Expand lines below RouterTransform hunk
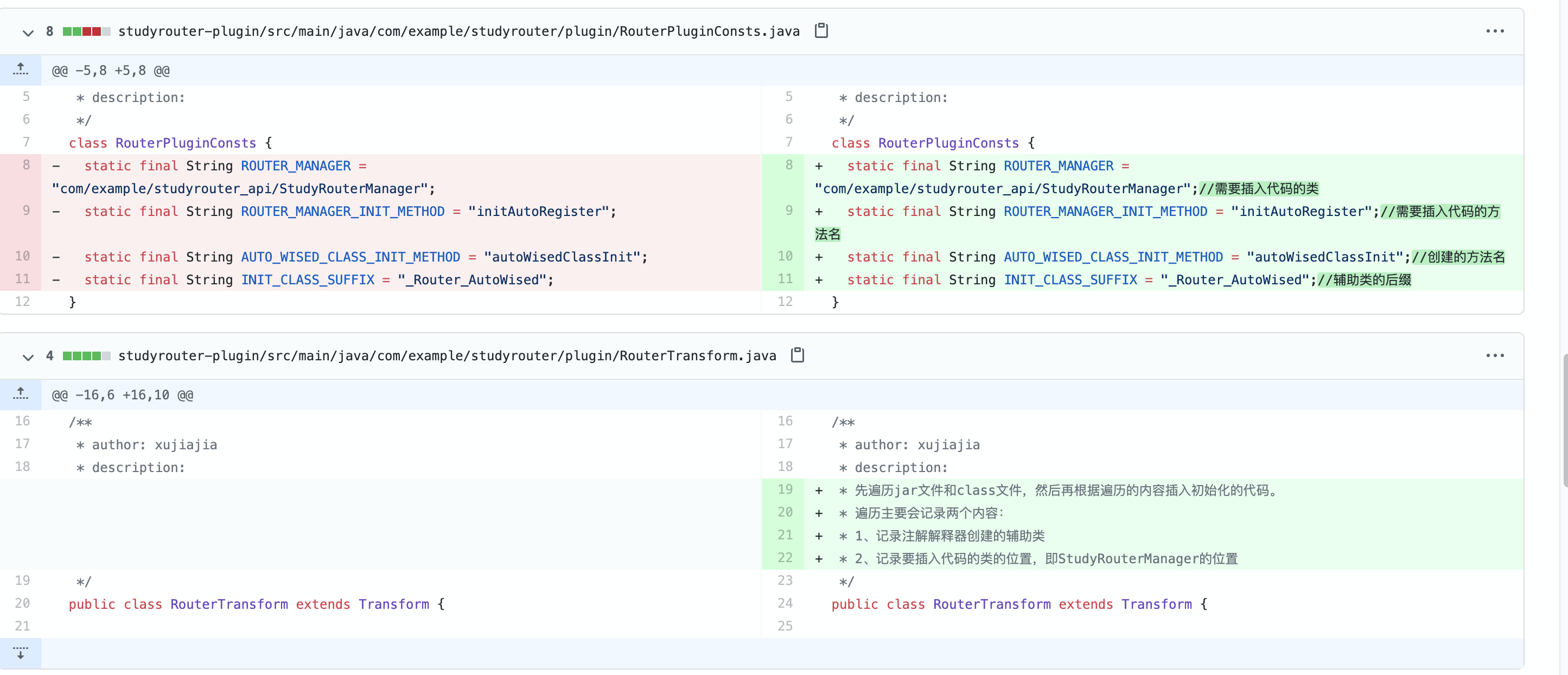Screen dimensions: 1568x675 click(21, 653)
